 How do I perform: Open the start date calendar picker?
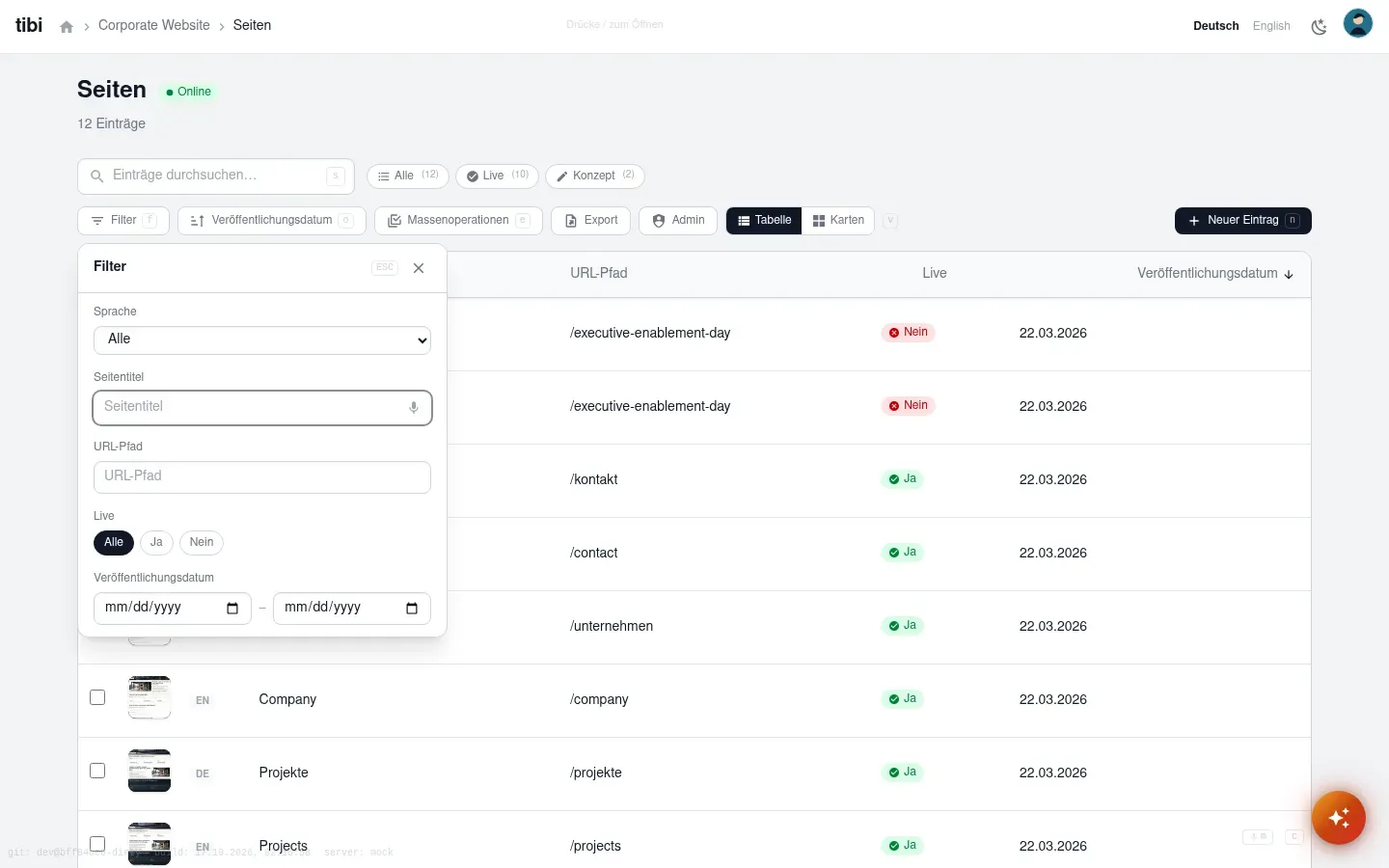click(x=232, y=608)
